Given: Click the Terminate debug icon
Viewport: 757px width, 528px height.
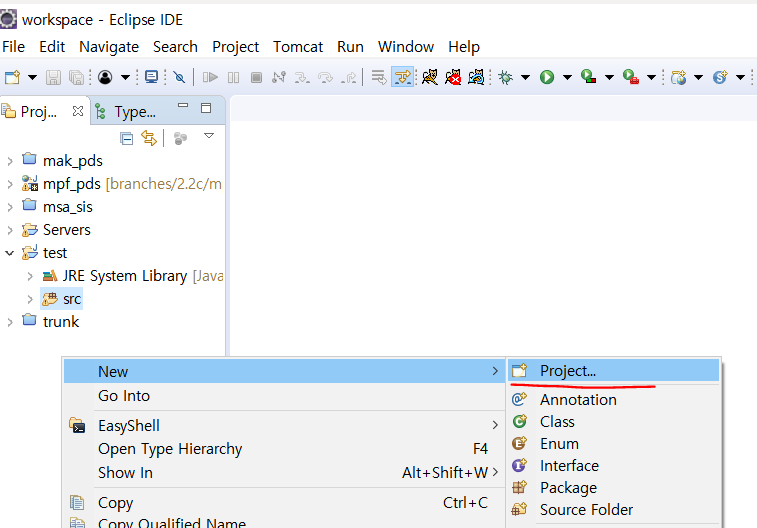Looking at the screenshot, I should tap(256, 77).
